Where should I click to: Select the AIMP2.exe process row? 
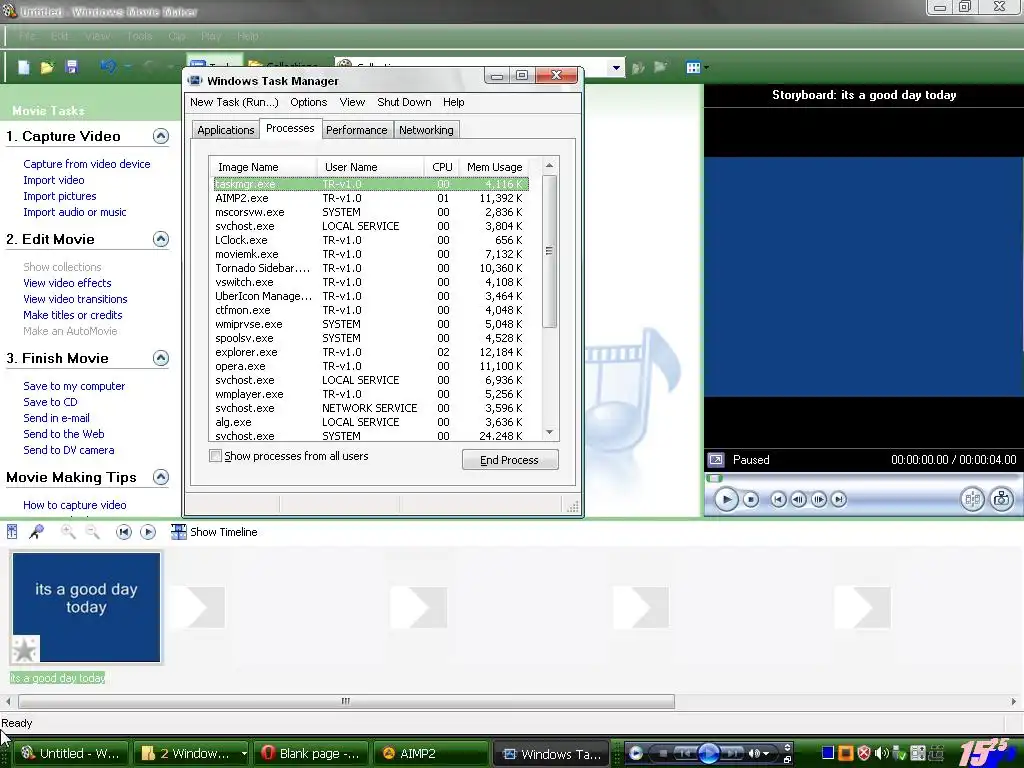370,198
